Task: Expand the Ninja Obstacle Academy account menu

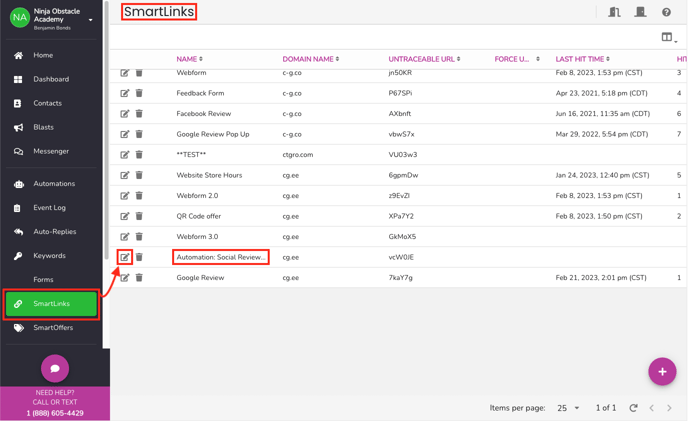Action: click(x=90, y=19)
